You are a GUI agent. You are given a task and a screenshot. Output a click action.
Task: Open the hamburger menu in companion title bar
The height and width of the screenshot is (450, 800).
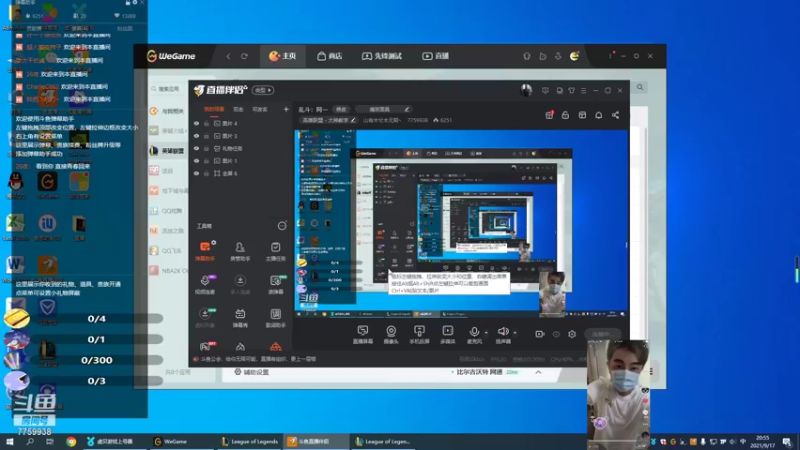(584, 90)
